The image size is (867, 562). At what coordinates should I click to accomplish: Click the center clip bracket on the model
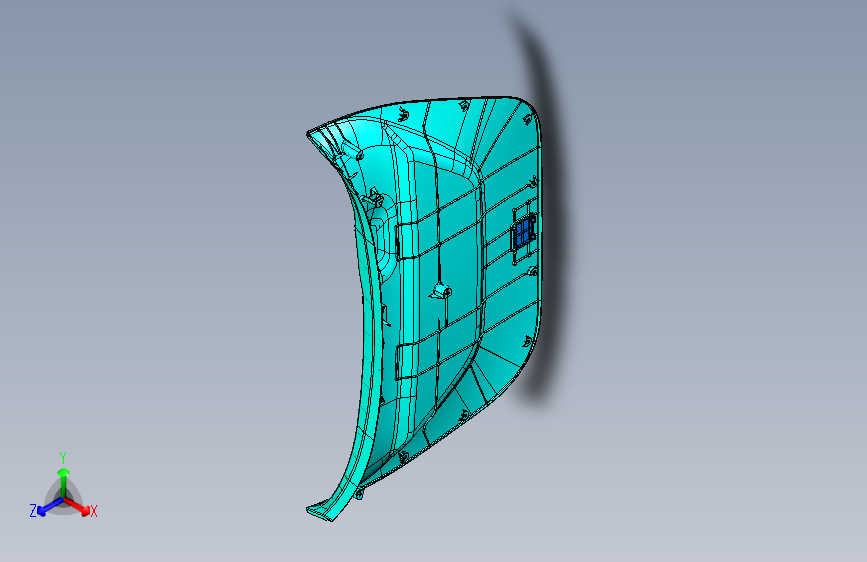tap(441, 291)
